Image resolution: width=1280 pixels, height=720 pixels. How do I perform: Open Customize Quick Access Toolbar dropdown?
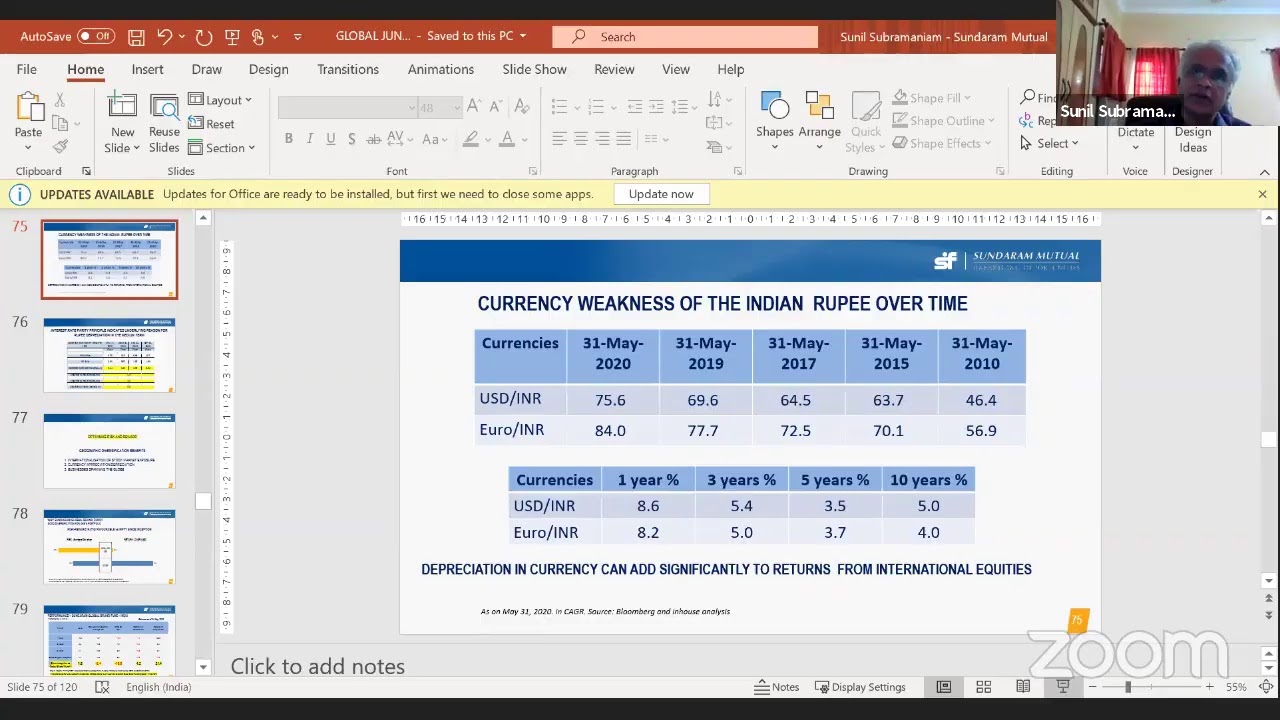click(x=297, y=37)
